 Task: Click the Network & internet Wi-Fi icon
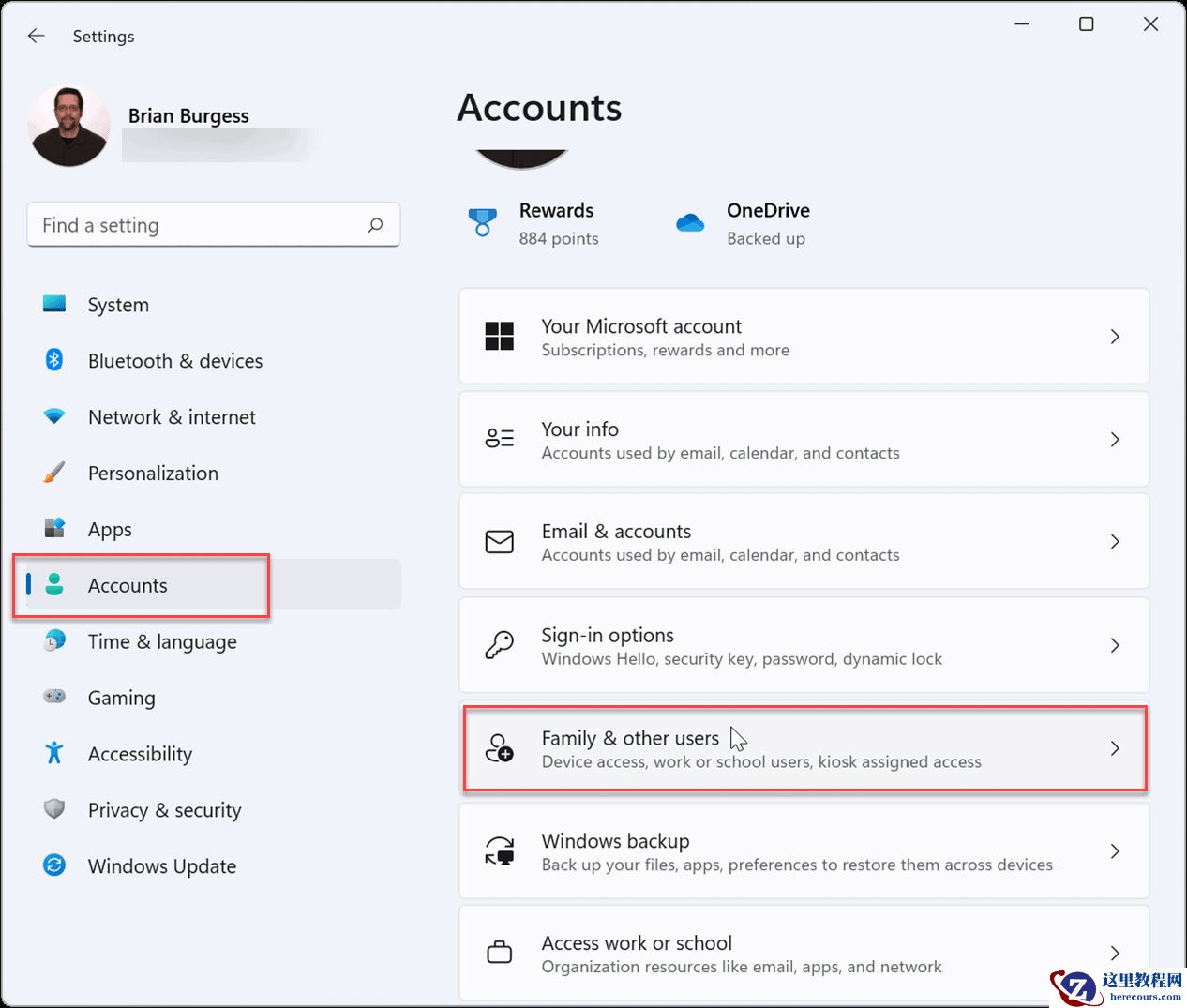click(54, 416)
